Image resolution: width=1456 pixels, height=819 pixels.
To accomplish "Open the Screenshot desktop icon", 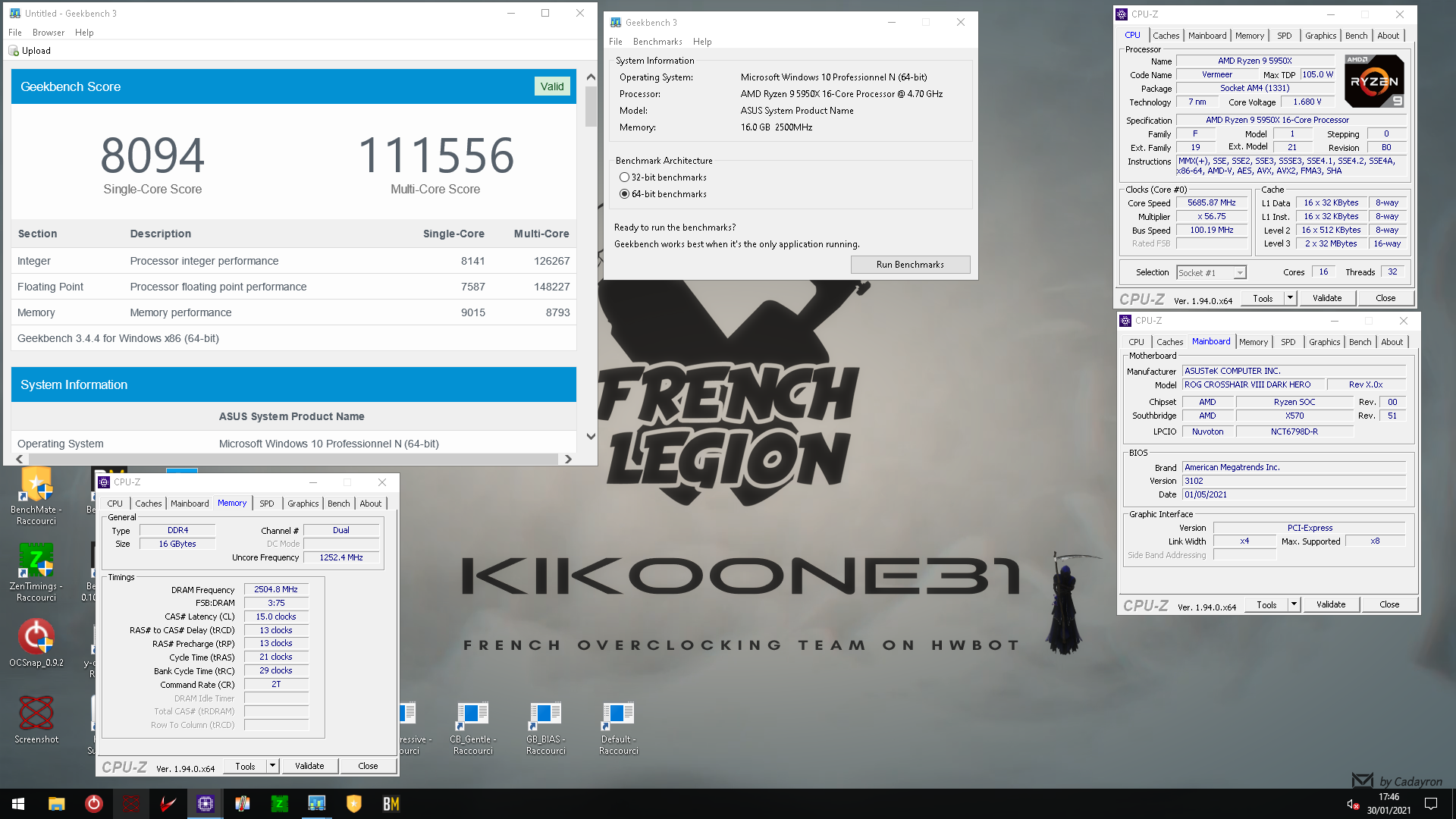I will 36,720.
